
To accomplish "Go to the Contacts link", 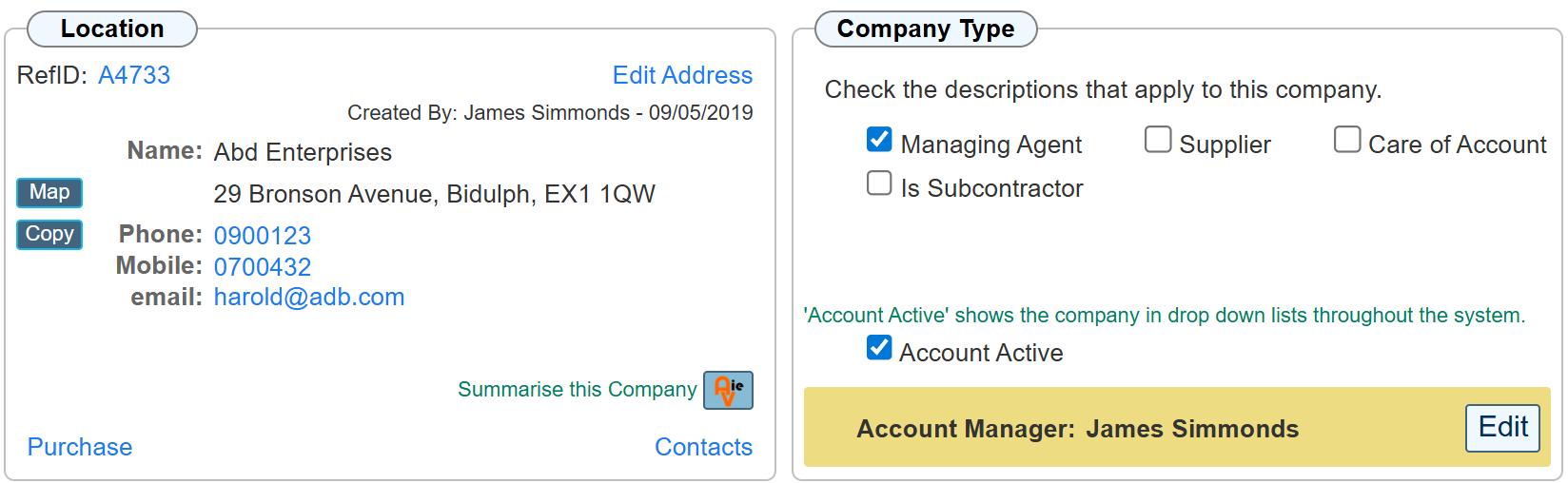I will pyautogui.click(x=703, y=447).
